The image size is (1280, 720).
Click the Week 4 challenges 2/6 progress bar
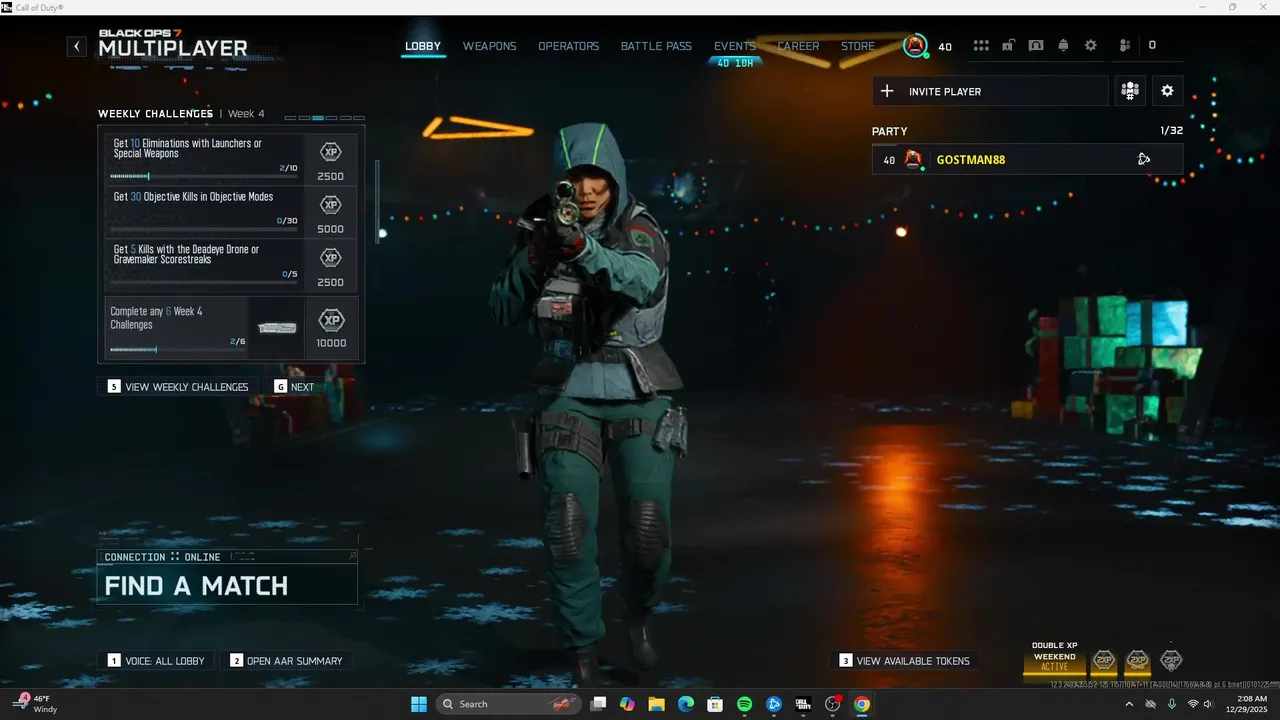pyautogui.click(x=178, y=350)
